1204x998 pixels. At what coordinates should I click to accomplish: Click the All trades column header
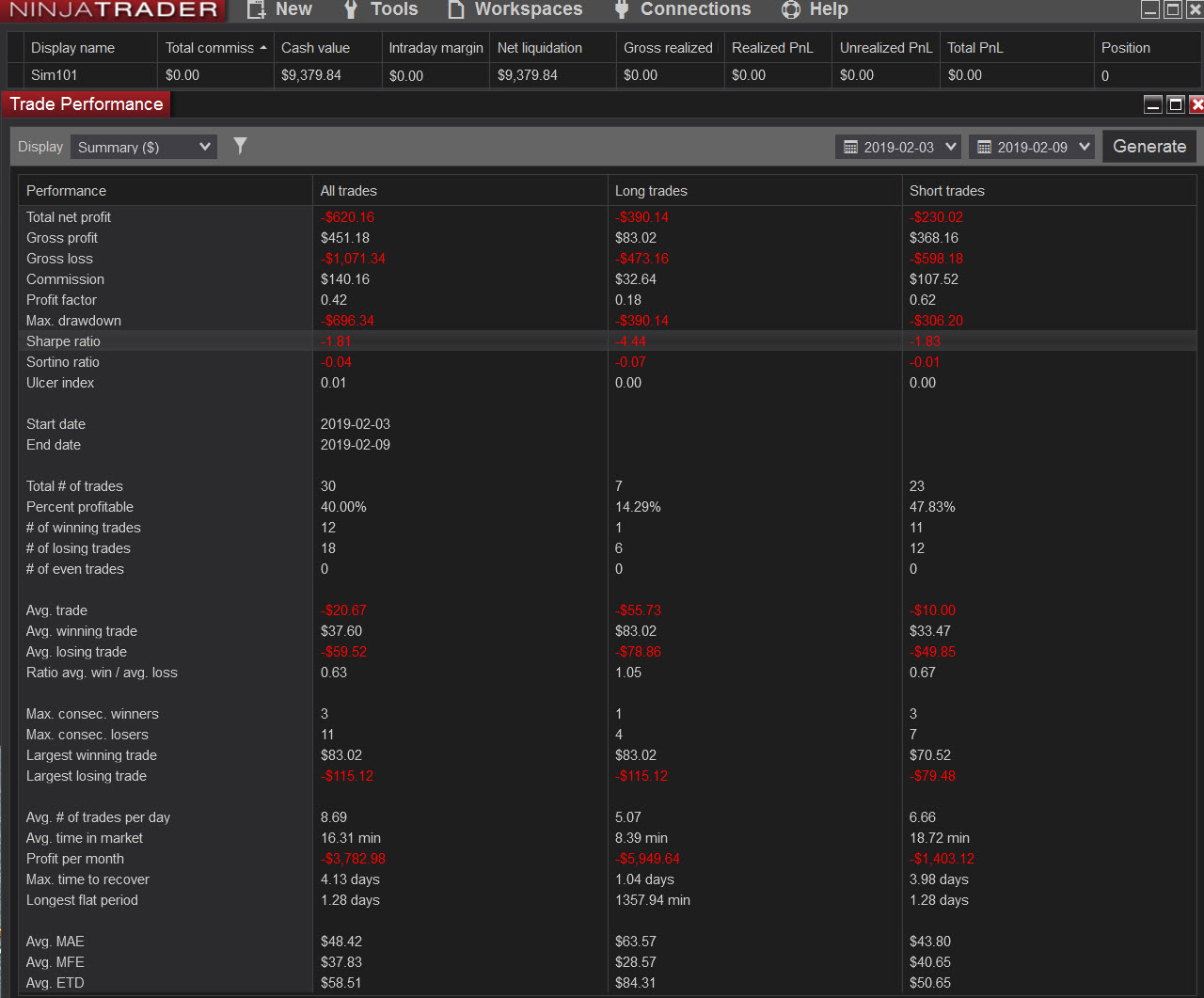point(460,191)
